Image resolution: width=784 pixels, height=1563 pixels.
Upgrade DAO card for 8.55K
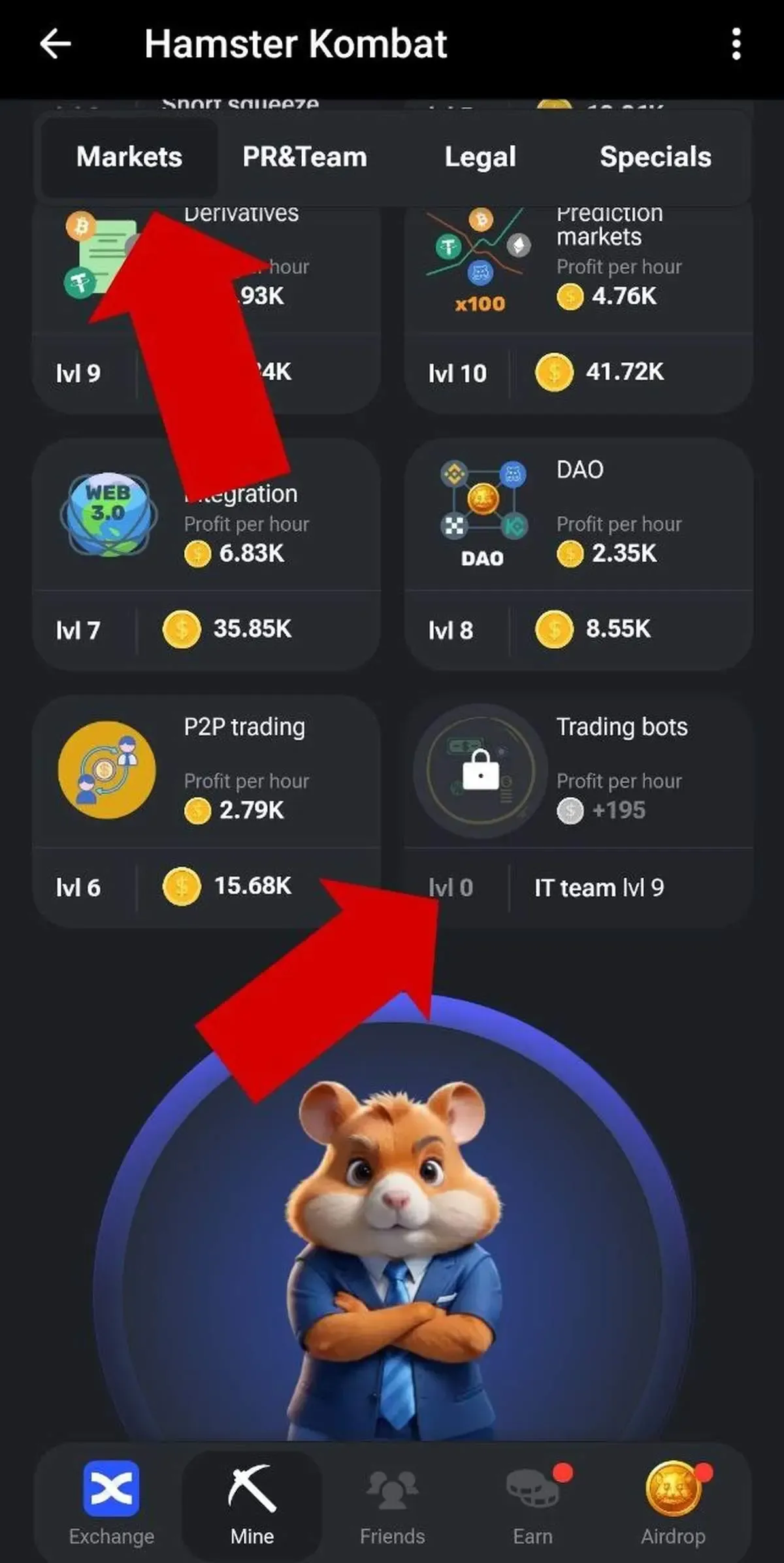click(593, 629)
